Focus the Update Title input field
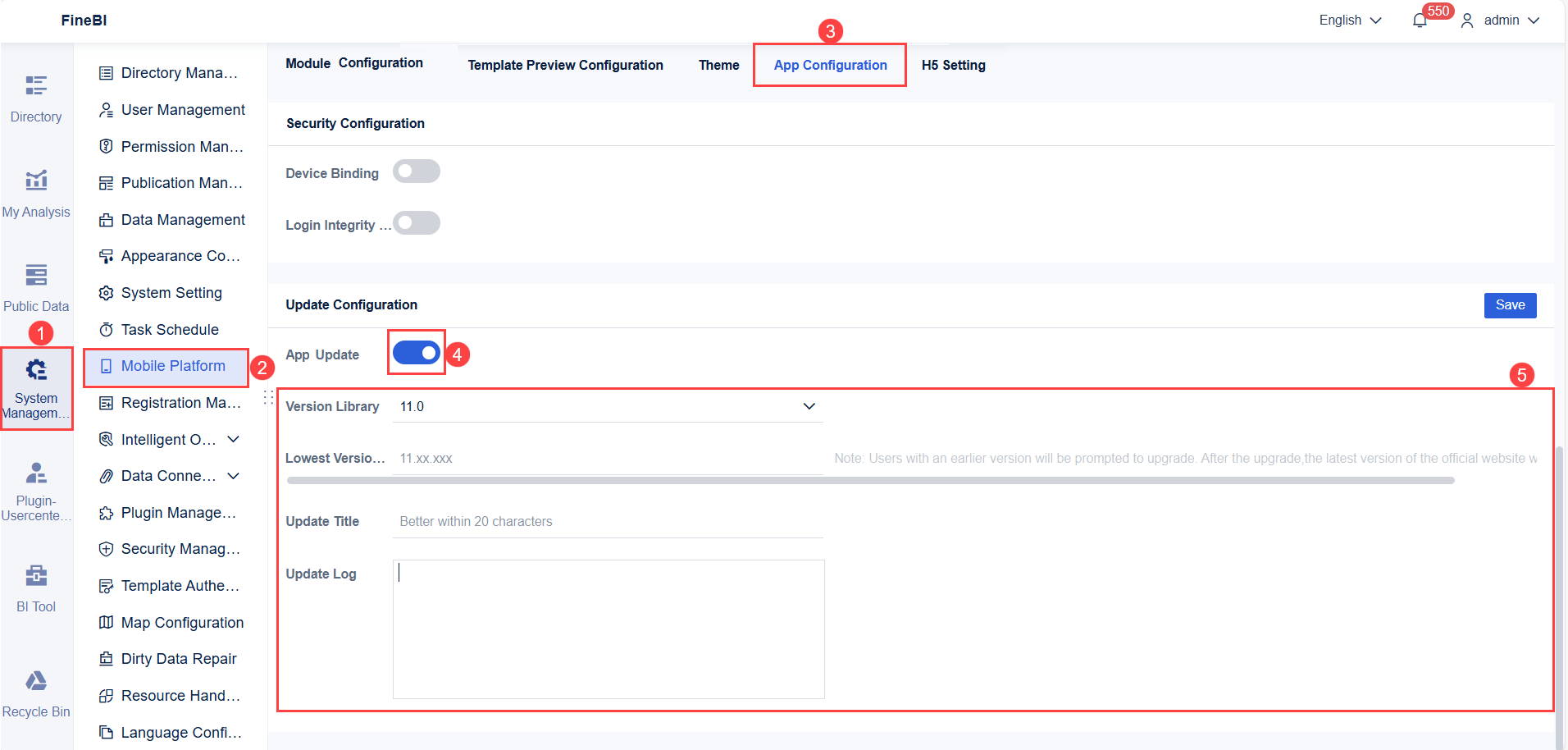 (608, 521)
